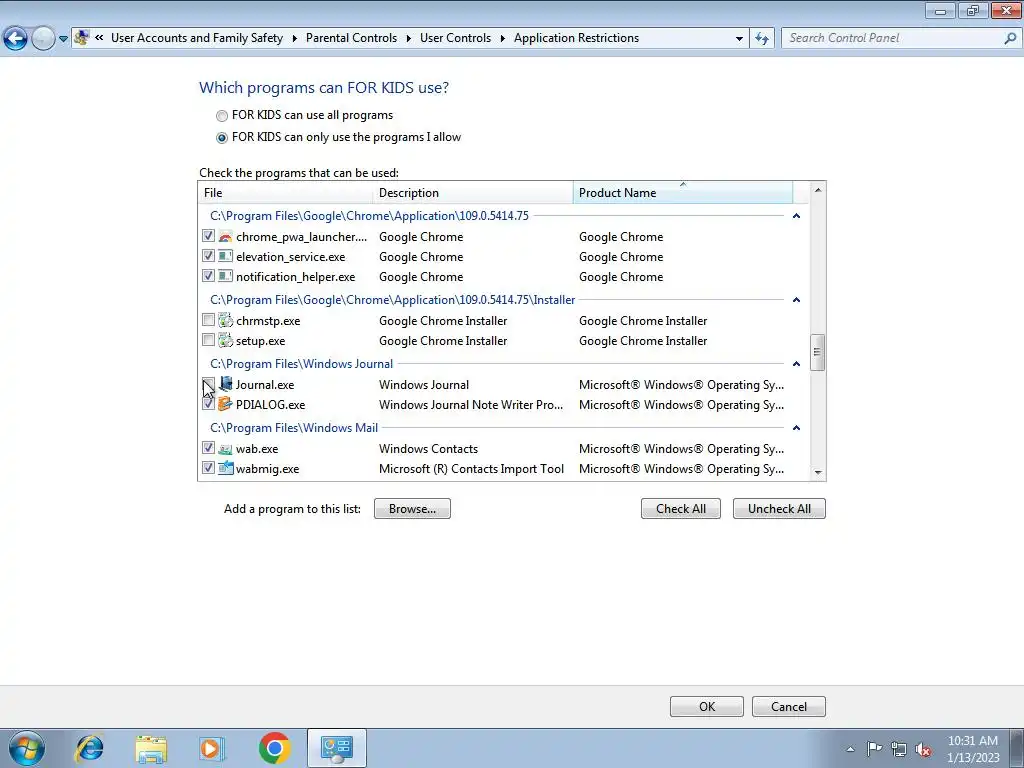Sort by the Product Name column header
Image resolution: width=1024 pixels, height=768 pixels.
(682, 193)
